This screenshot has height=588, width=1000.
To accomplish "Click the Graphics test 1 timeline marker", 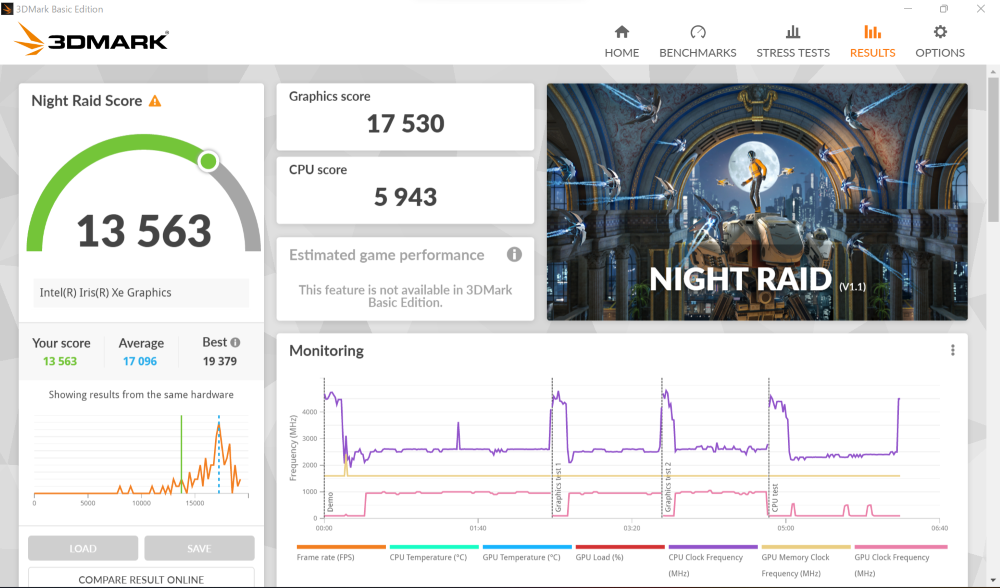I will [x=558, y=487].
